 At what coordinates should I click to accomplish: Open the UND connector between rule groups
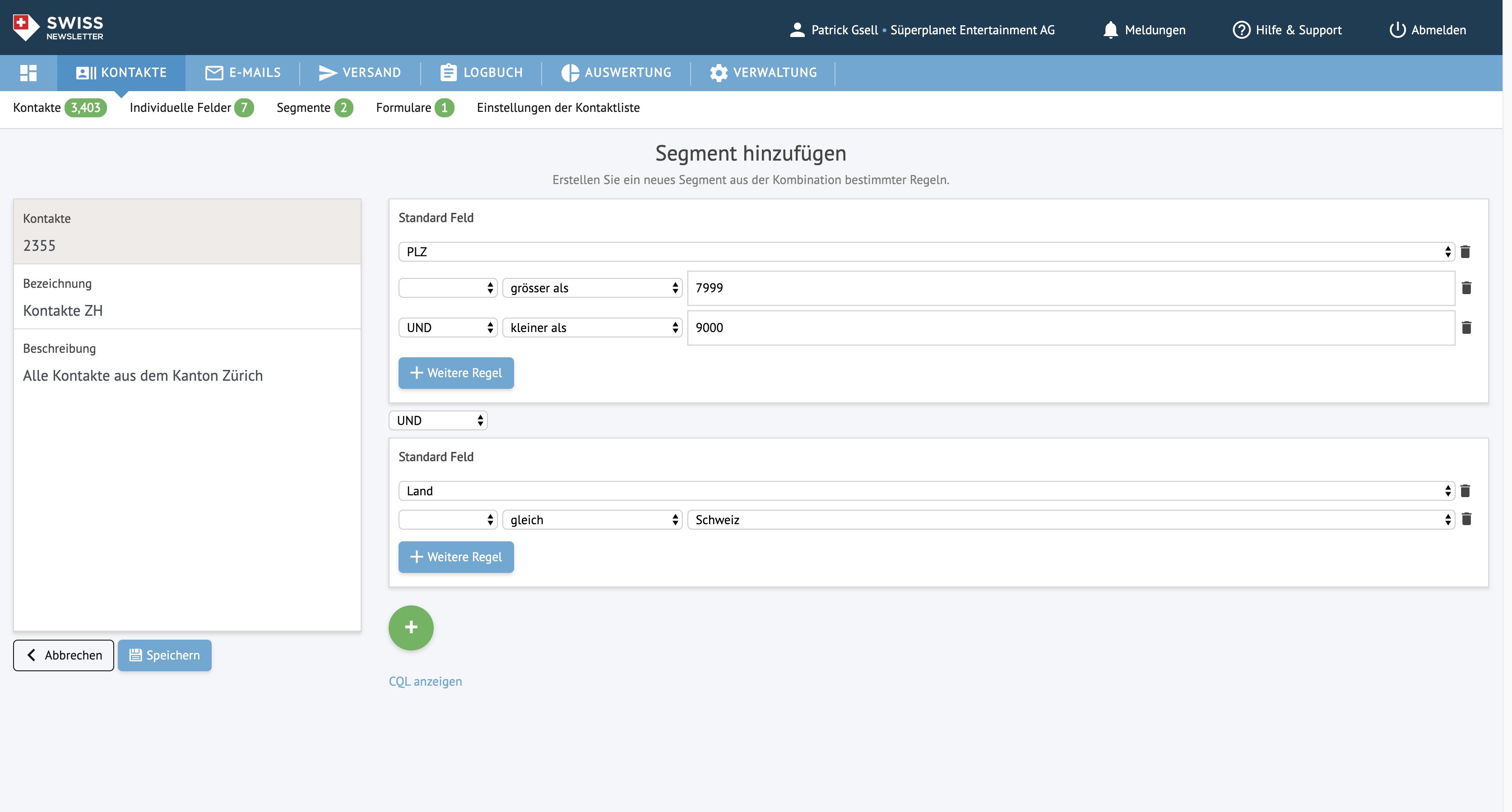point(438,421)
